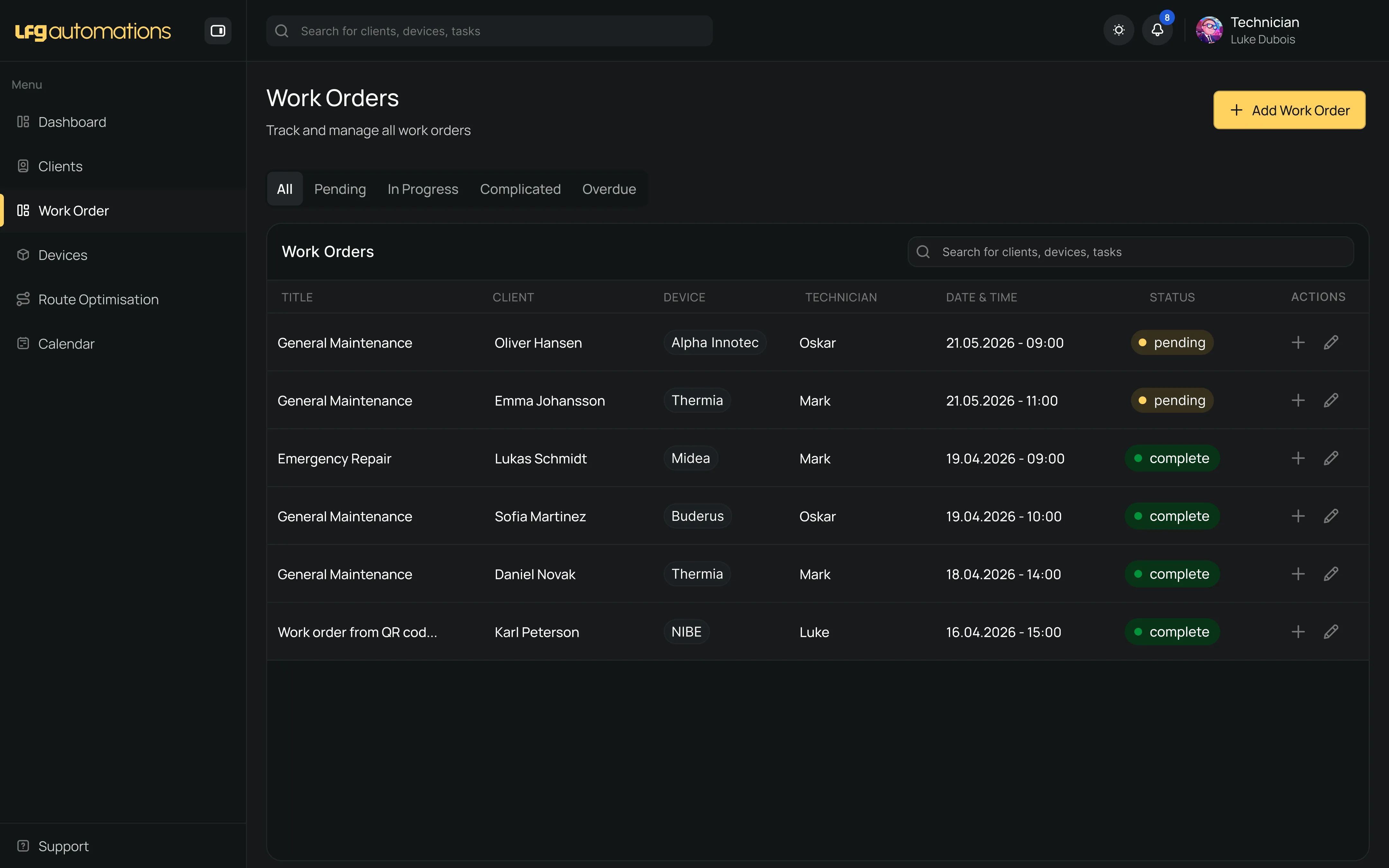Viewport: 1389px width, 868px height.
Task: Click the Route Optimisation icon
Action: click(23, 299)
